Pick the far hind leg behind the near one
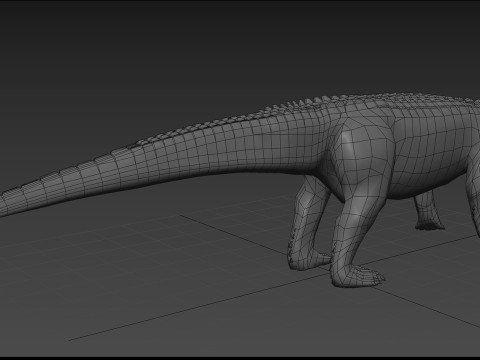480x360 pixels. (308, 223)
